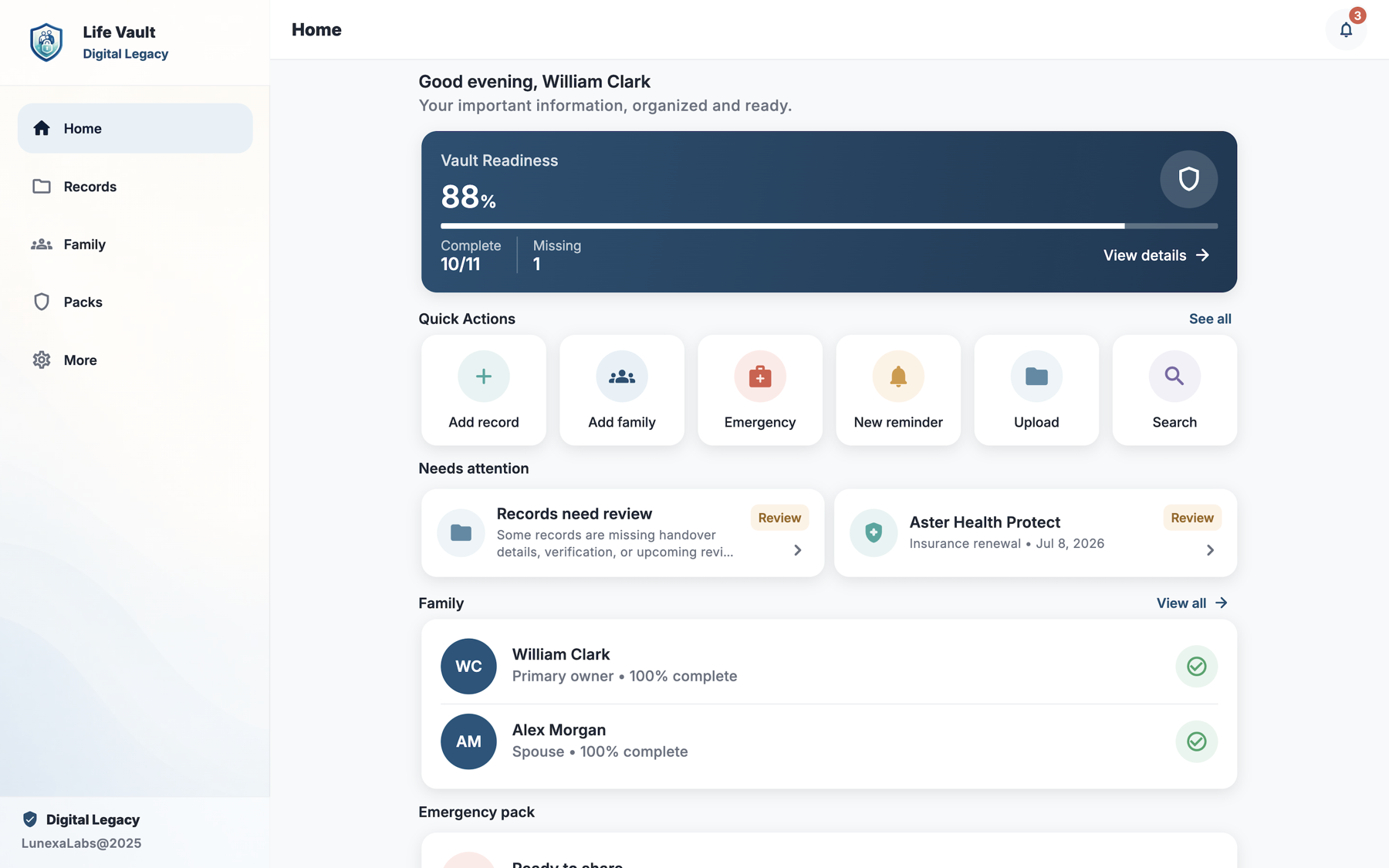
Task: Click the Records folder icon in sidebar
Action: 42,186
